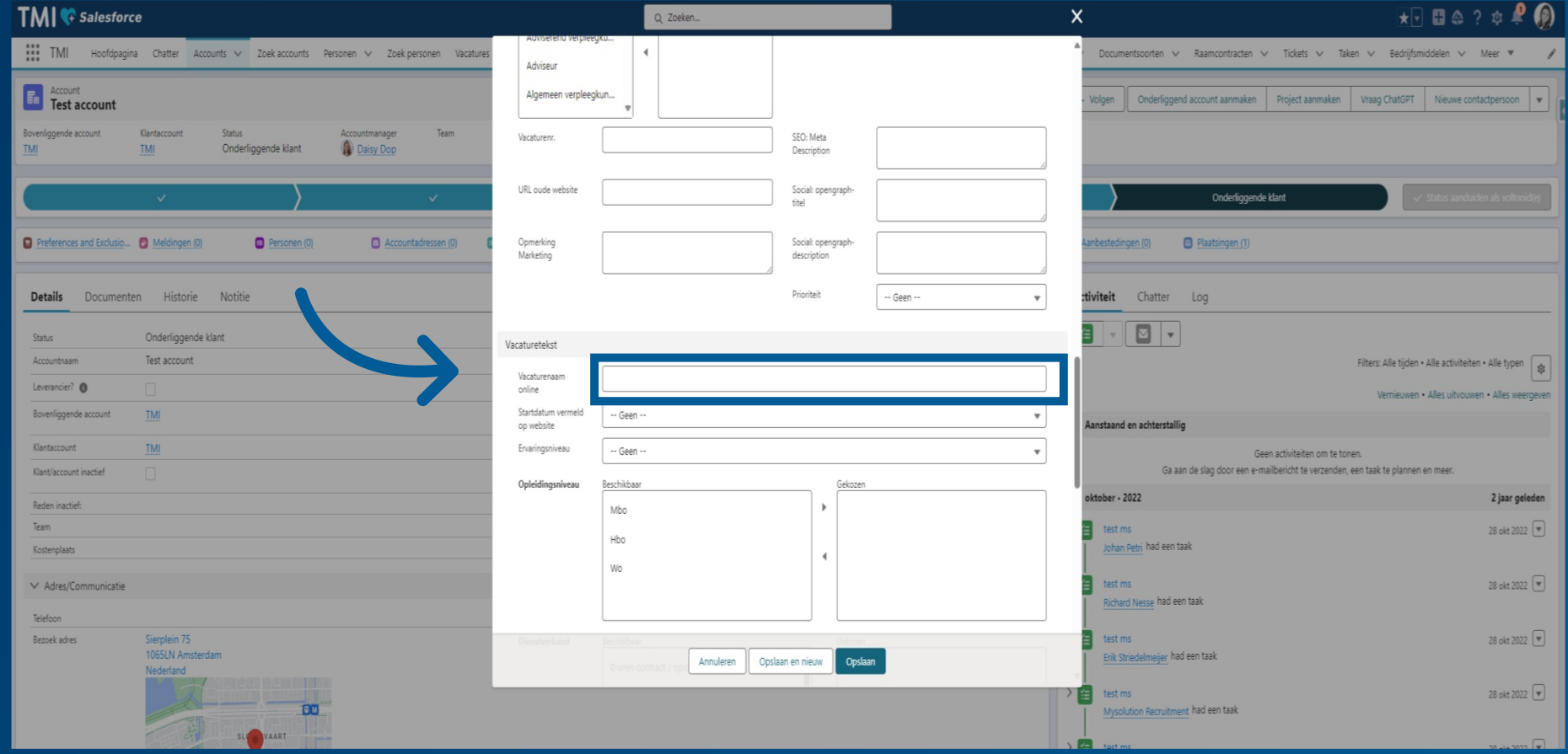
Task: Click the Project aanmaken button
Action: tap(1308, 99)
